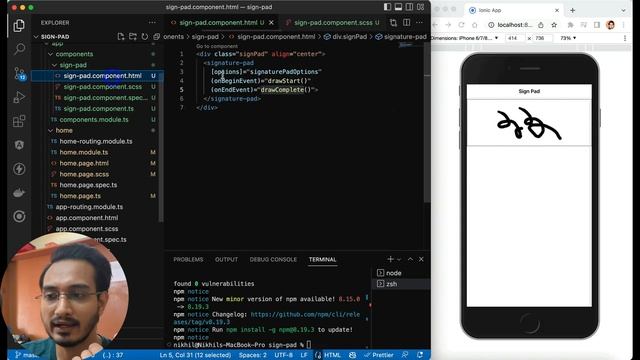Maximize the terminal panel size
Image resolution: width=640 pixels, height=360 pixels.
(x=410, y=259)
